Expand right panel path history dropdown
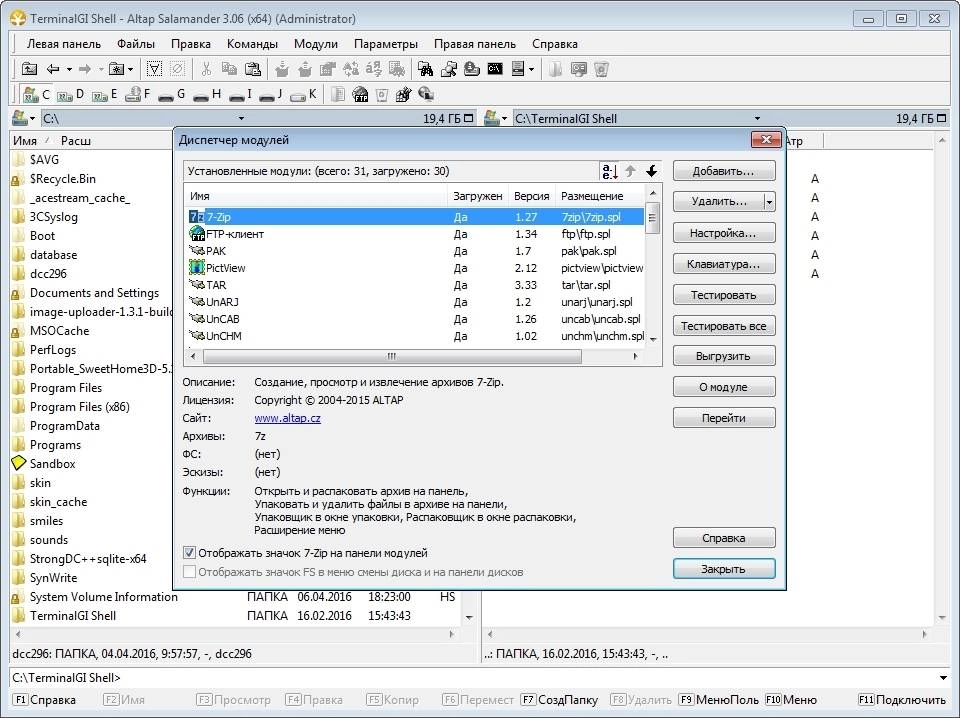This screenshot has width=960, height=718. 757,118
